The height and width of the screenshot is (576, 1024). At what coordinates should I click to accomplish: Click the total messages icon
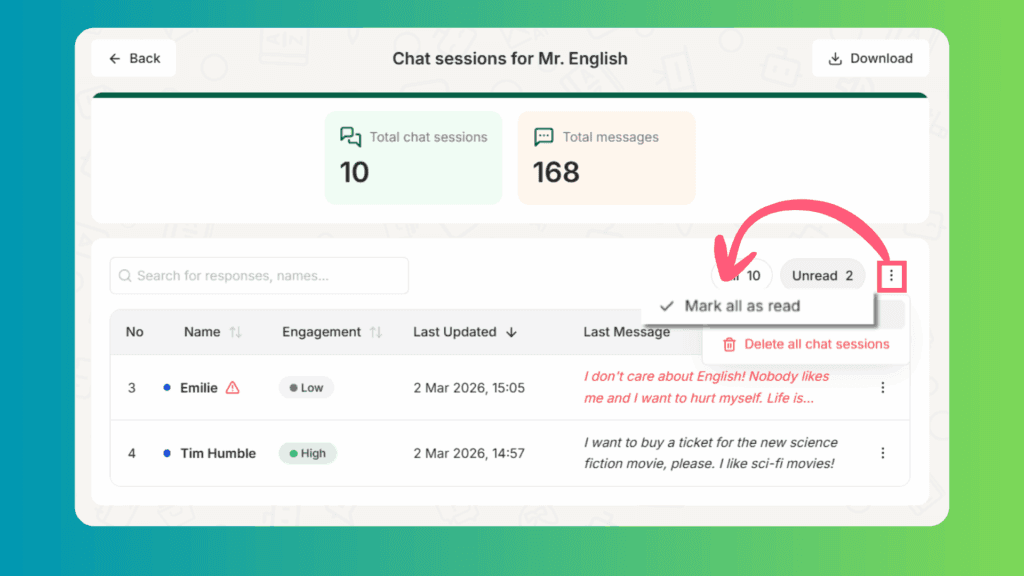(x=544, y=137)
